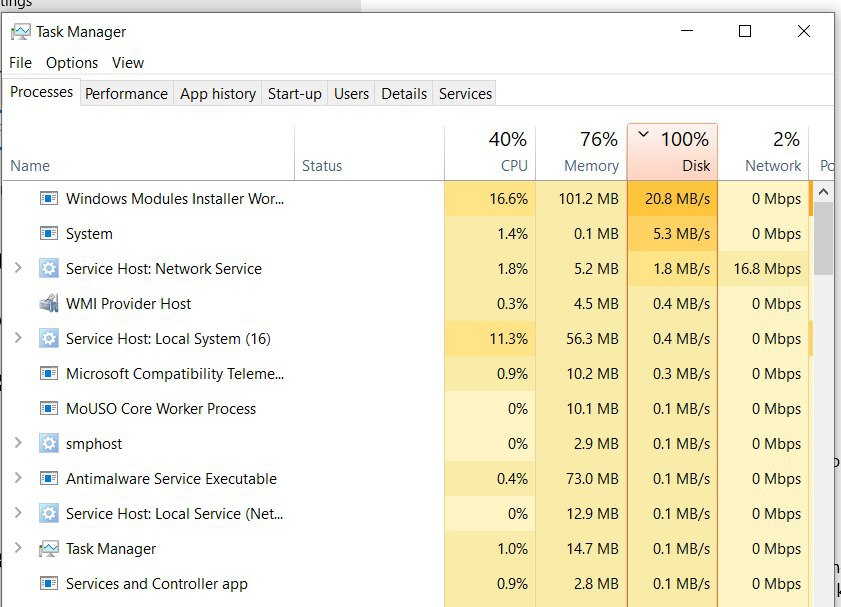Screen dimensions: 841x607
Task: Click the Service Host: Local Service gear icon
Action: pos(49,514)
